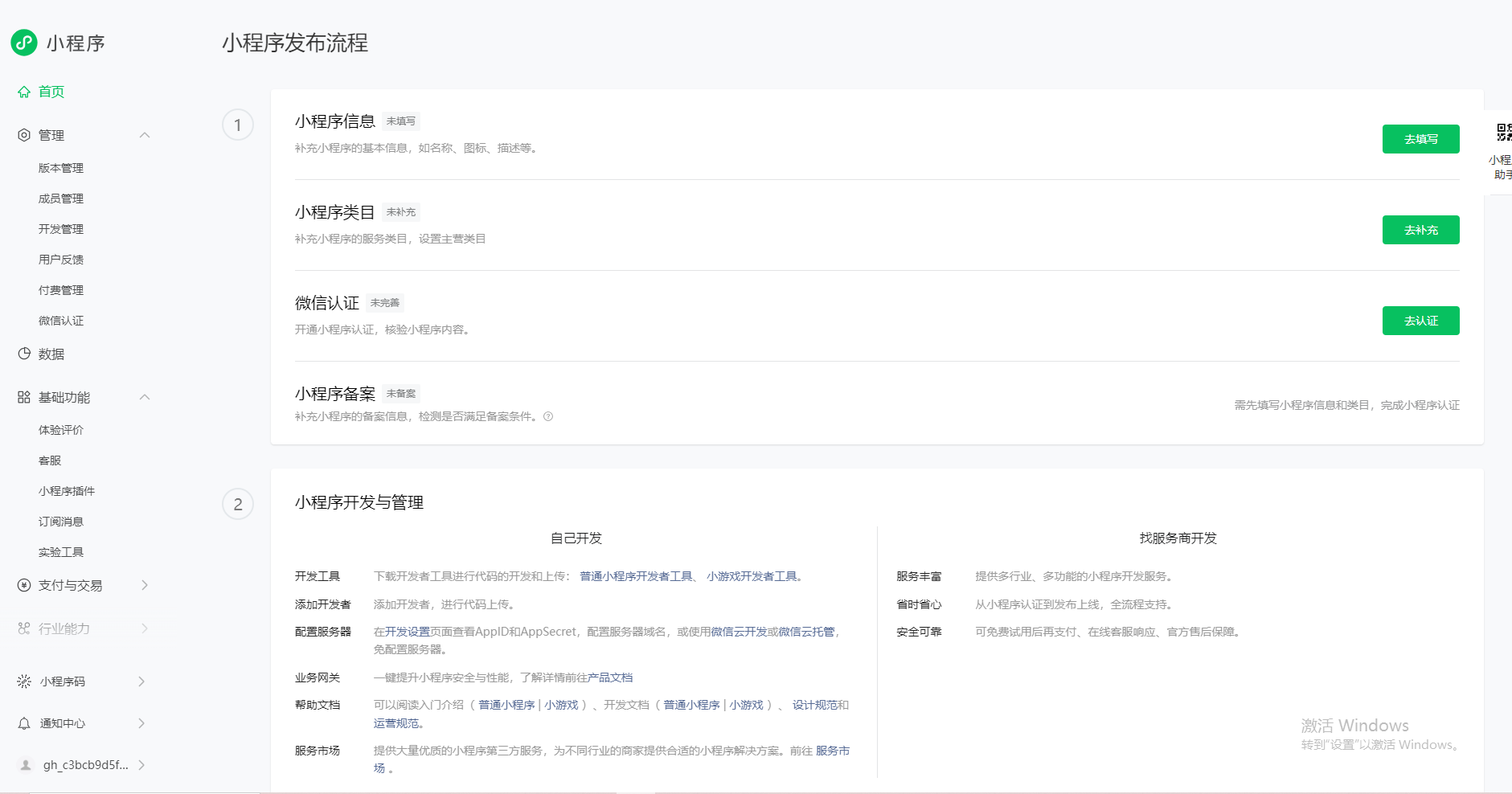Open the 小程序助手 QR code icon
Screen dimensions: 1512x794
pos(1503,133)
